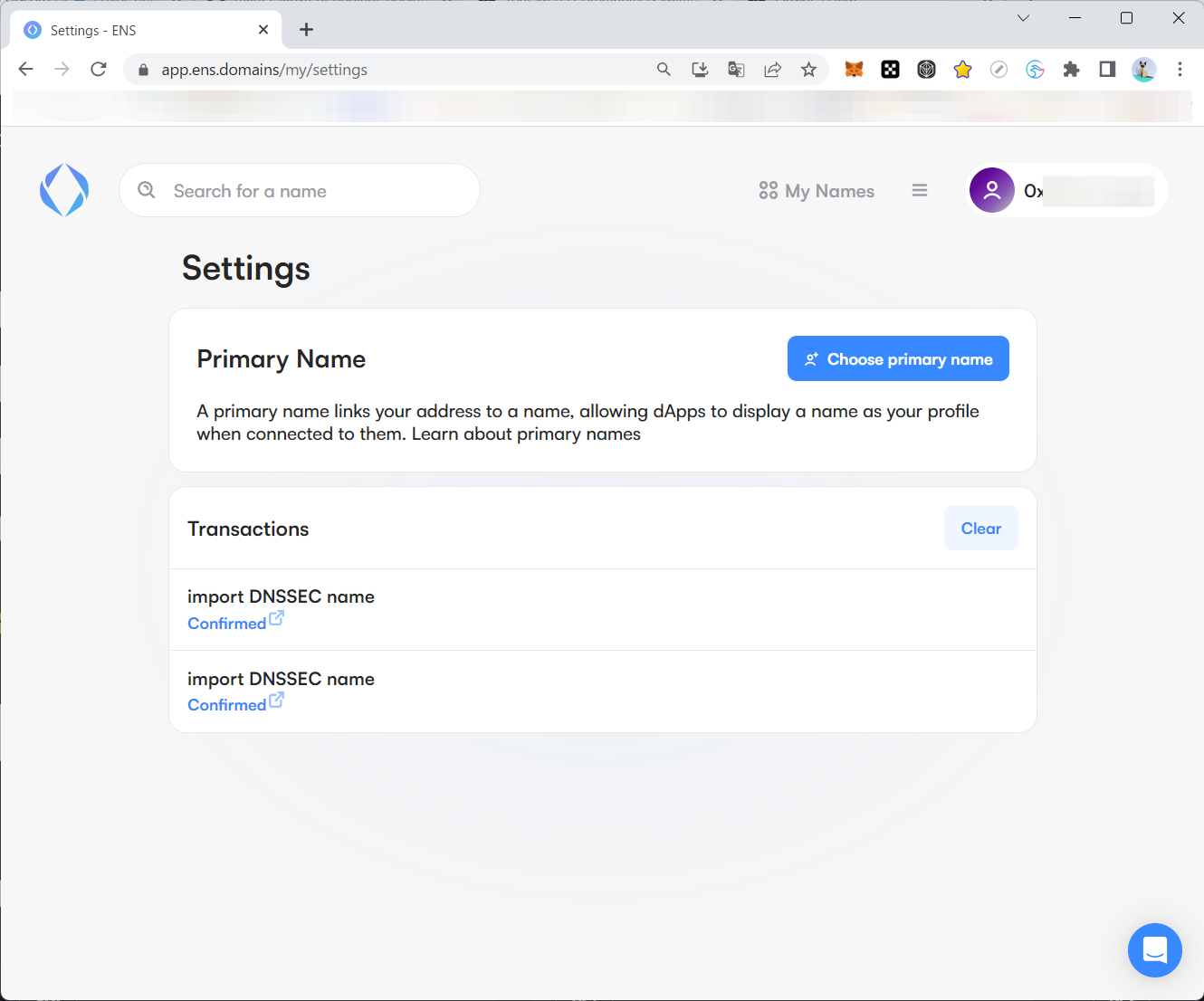
Task: Click Choose primary name button
Action: pos(898,359)
